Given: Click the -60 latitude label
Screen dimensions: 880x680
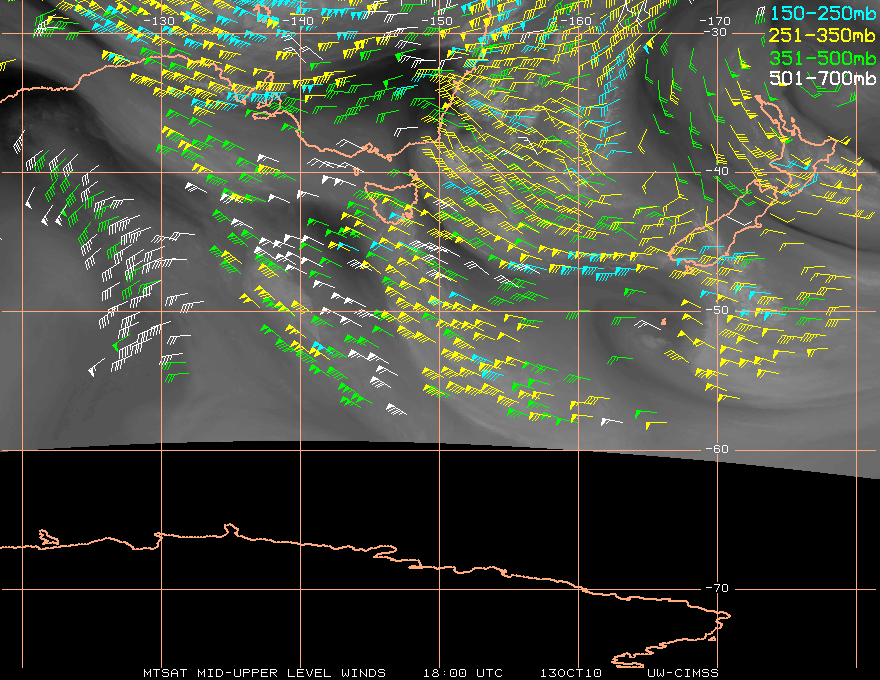Looking at the screenshot, I should (717, 449).
